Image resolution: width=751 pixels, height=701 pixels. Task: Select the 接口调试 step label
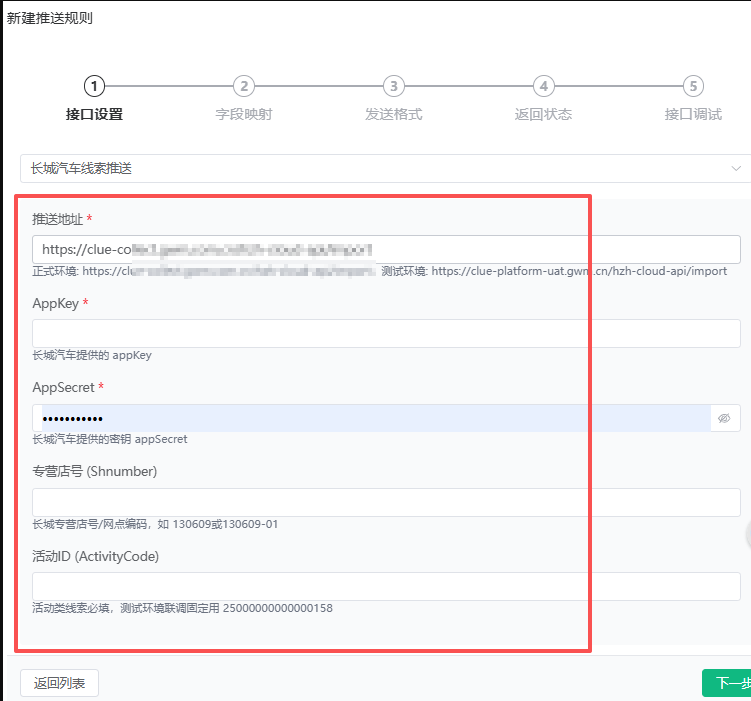(x=693, y=114)
